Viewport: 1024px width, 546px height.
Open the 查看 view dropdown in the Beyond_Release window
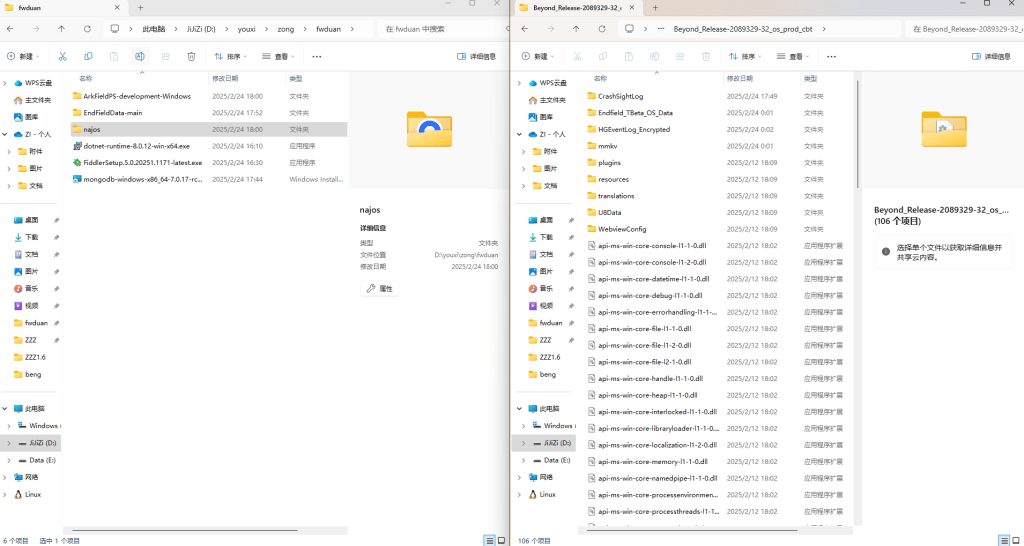coord(797,57)
